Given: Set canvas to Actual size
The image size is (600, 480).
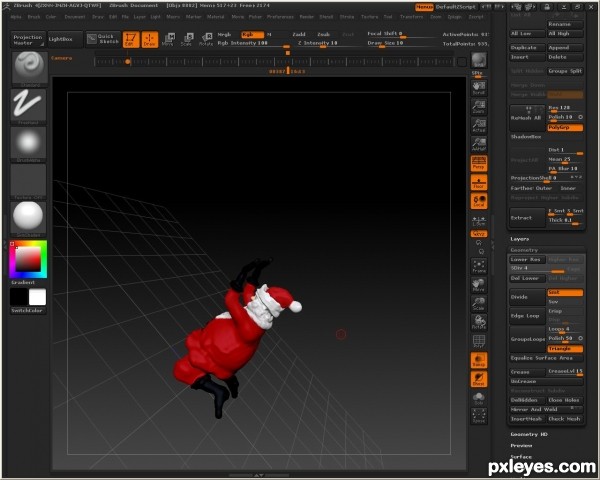Looking at the screenshot, I should [x=479, y=126].
